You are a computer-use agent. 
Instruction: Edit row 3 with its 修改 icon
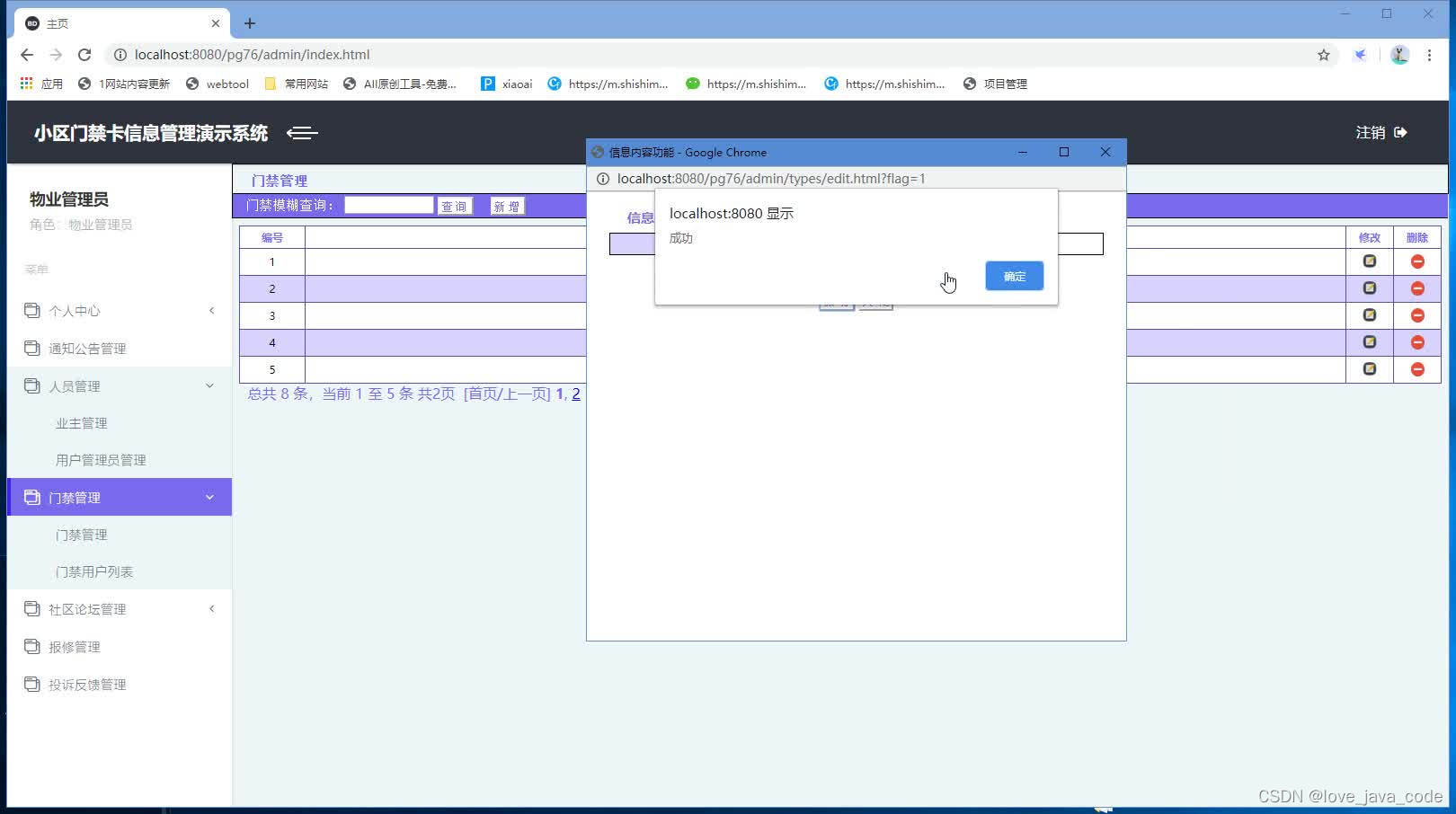pos(1370,315)
